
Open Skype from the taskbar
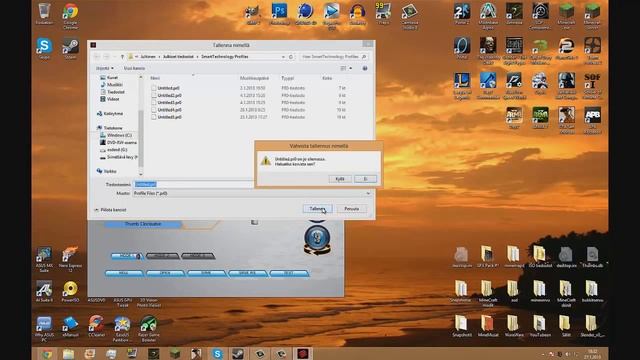pyautogui.click(x=217, y=354)
